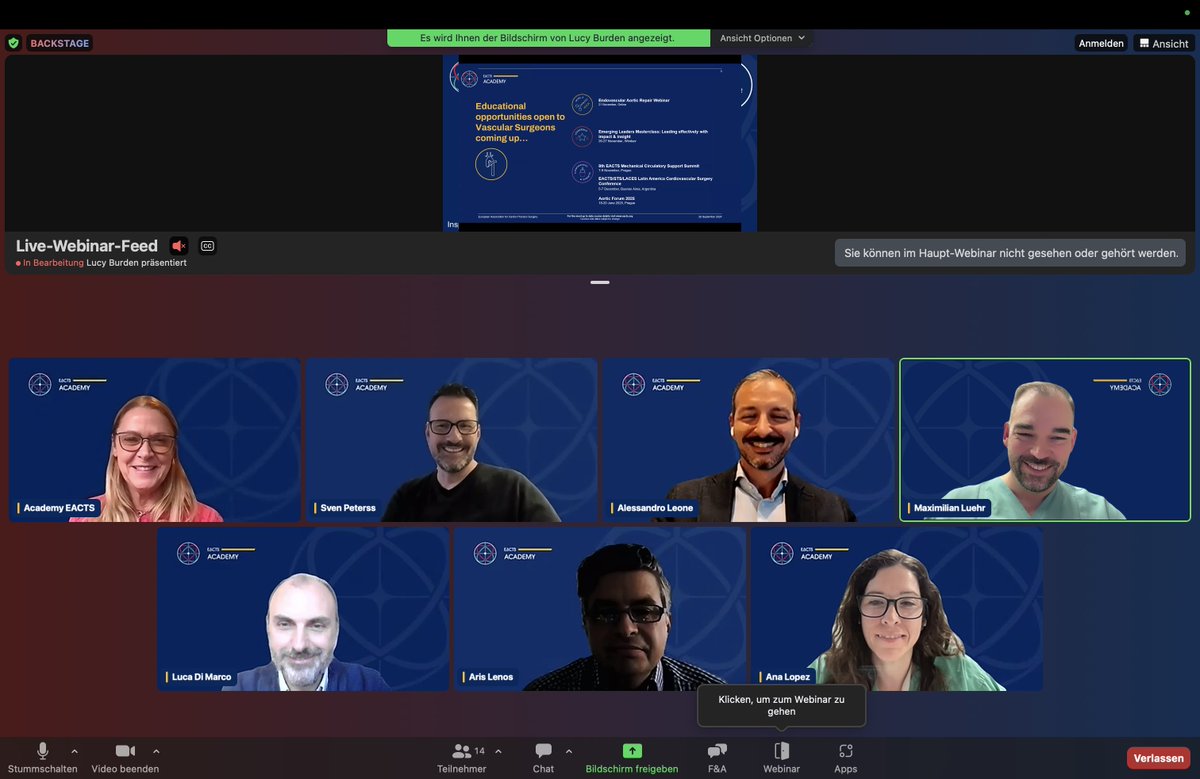
Task: Open Ansicht Optionen dropdown
Action: pyautogui.click(x=762, y=38)
